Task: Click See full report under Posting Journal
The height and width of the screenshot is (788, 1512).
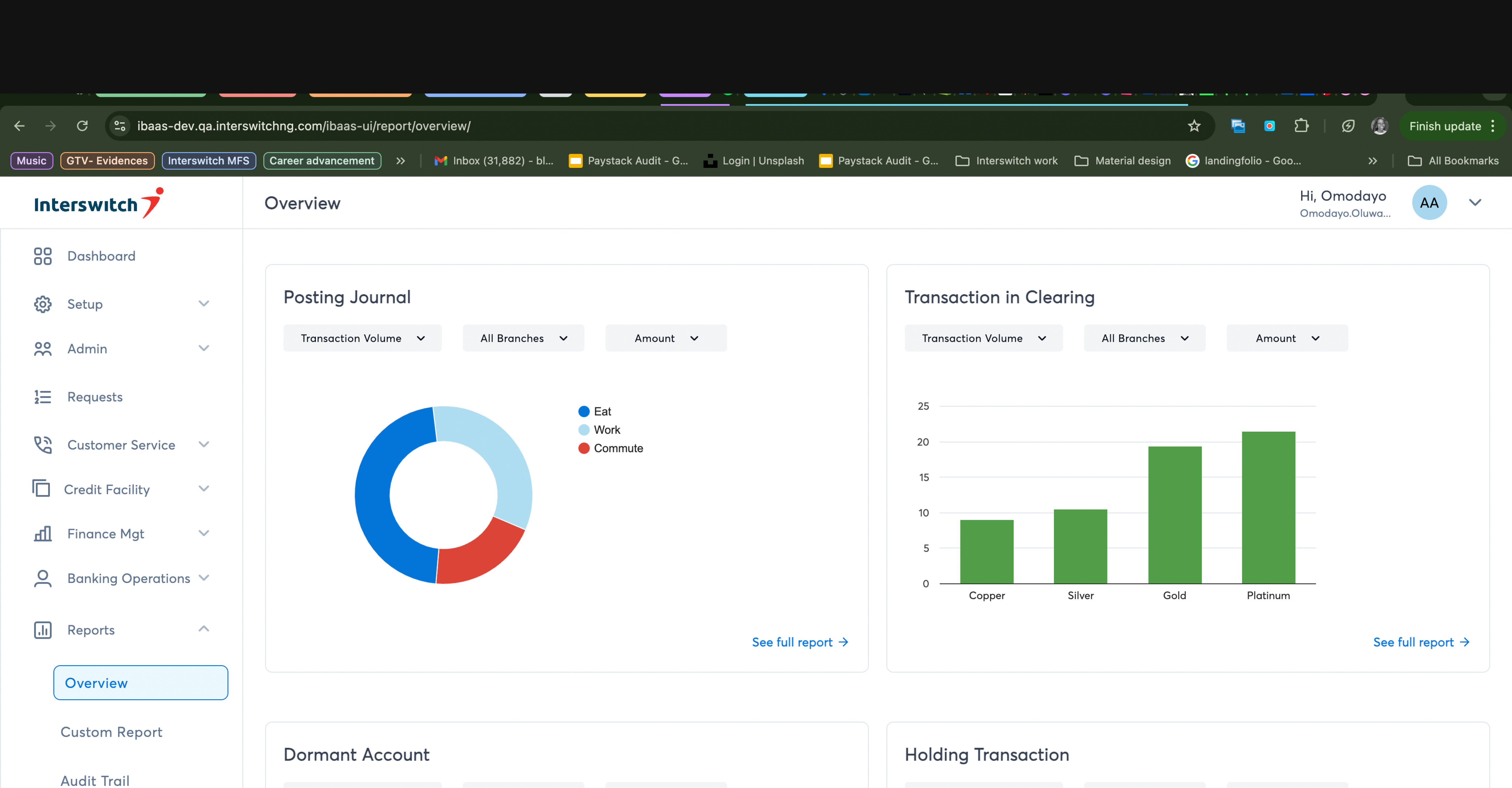Action: pyautogui.click(x=801, y=642)
